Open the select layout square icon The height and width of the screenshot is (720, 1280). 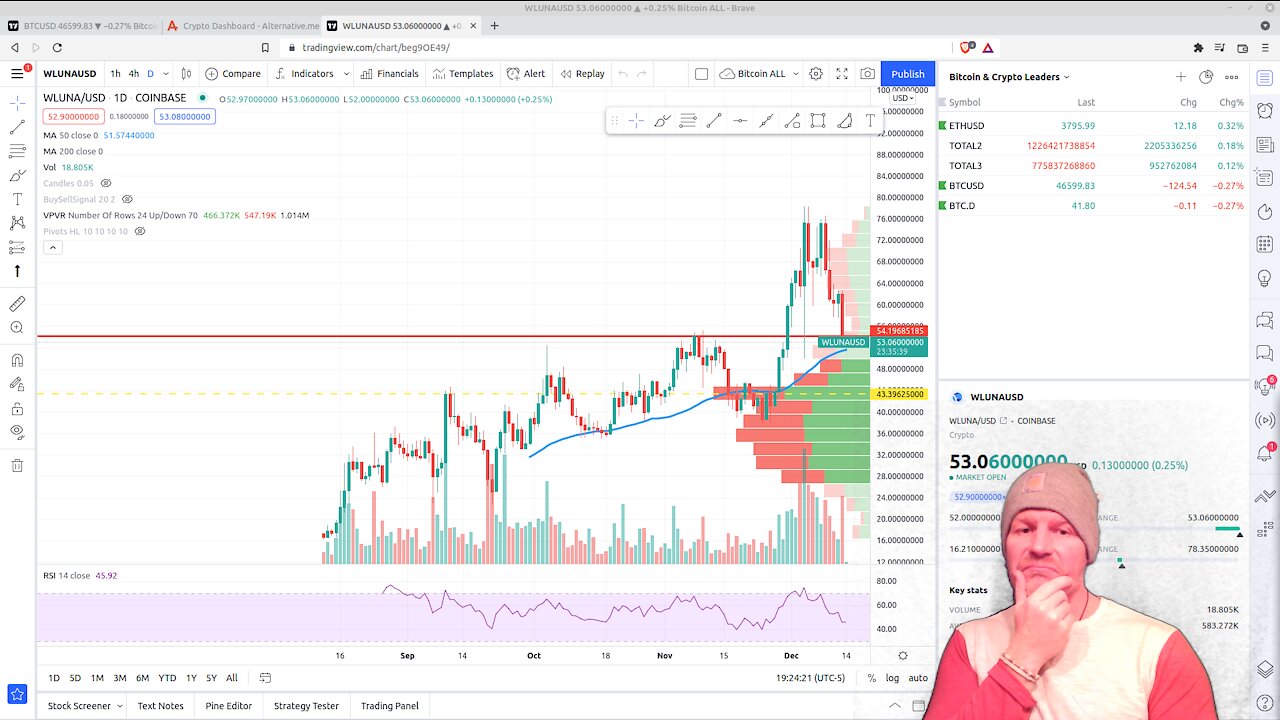tap(701, 73)
